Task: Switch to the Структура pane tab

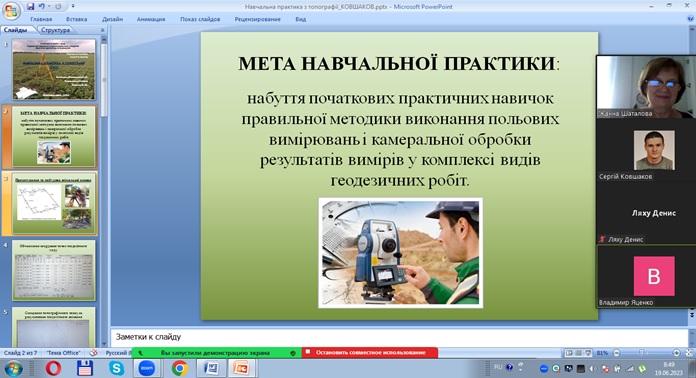Action: pyautogui.click(x=55, y=30)
